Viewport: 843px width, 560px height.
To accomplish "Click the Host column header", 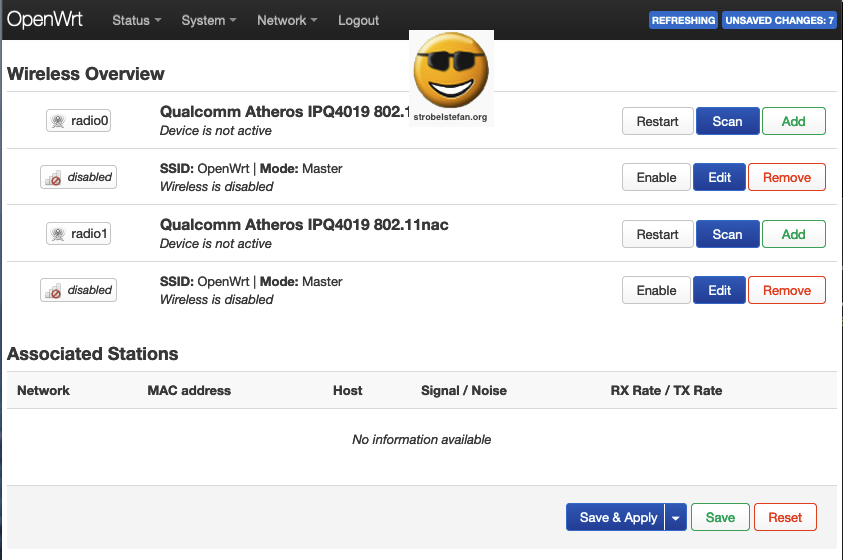I will [347, 391].
